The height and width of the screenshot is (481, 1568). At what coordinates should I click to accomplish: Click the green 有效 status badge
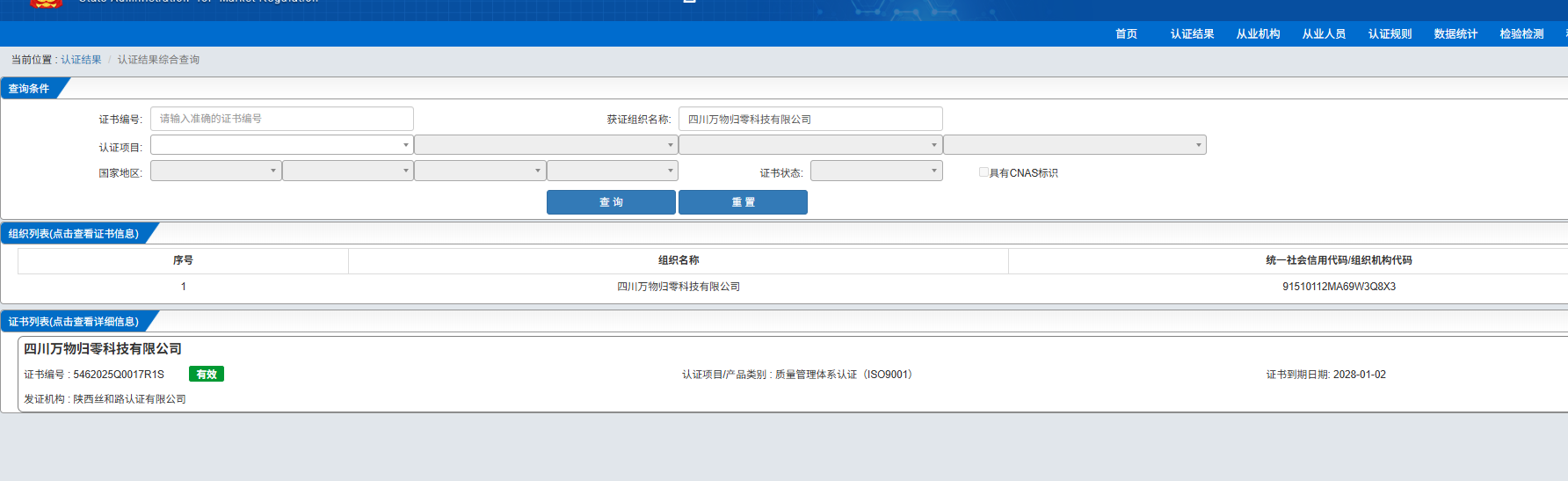207,374
